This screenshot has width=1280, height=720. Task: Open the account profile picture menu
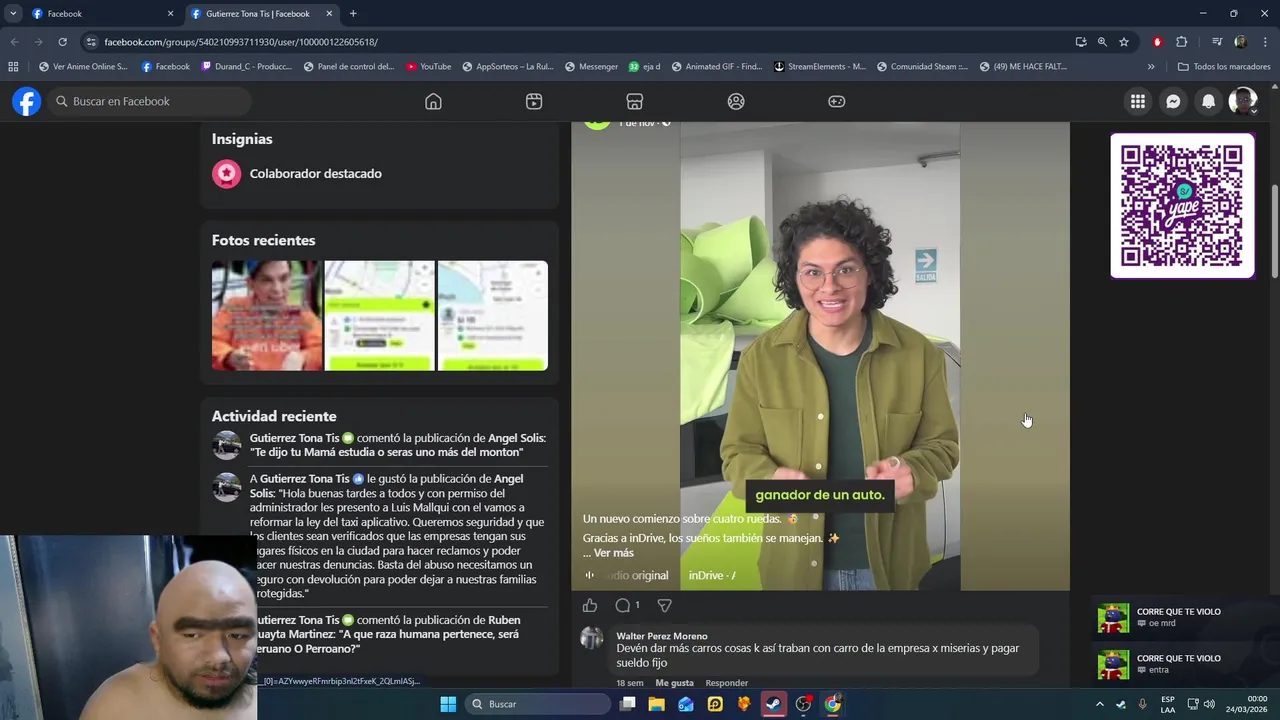[x=1243, y=101]
